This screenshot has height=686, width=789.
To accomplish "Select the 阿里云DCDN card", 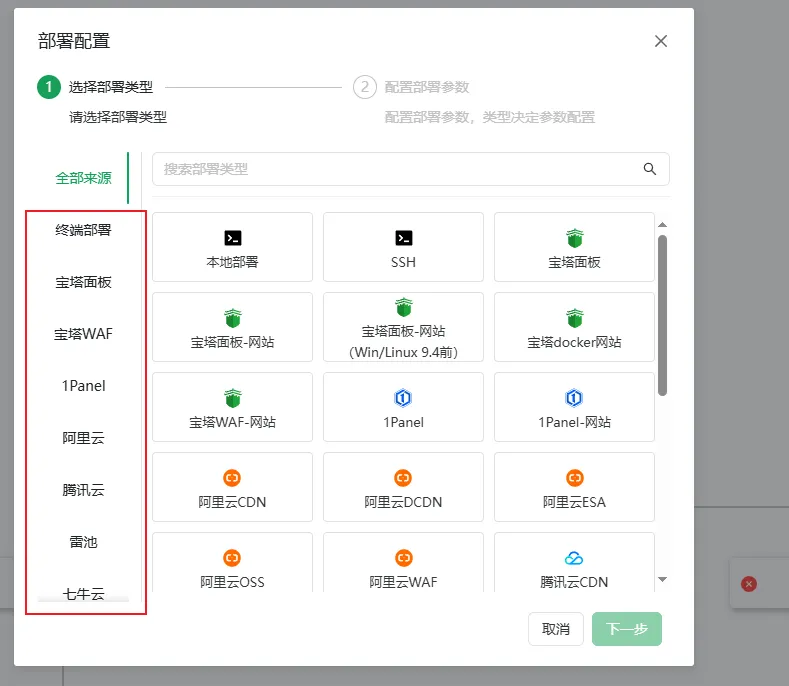I will tap(403, 487).
